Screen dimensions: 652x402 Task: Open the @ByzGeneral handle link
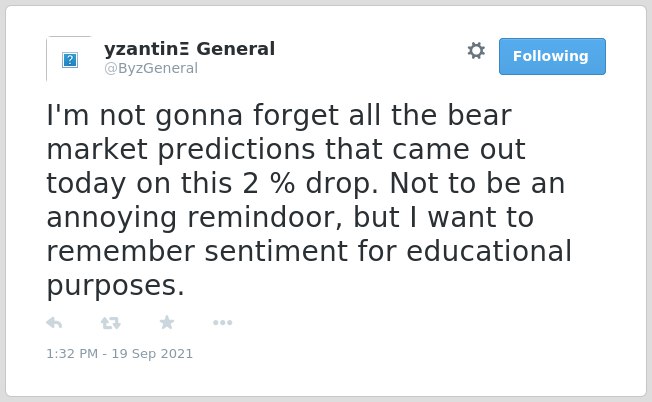tap(151, 68)
